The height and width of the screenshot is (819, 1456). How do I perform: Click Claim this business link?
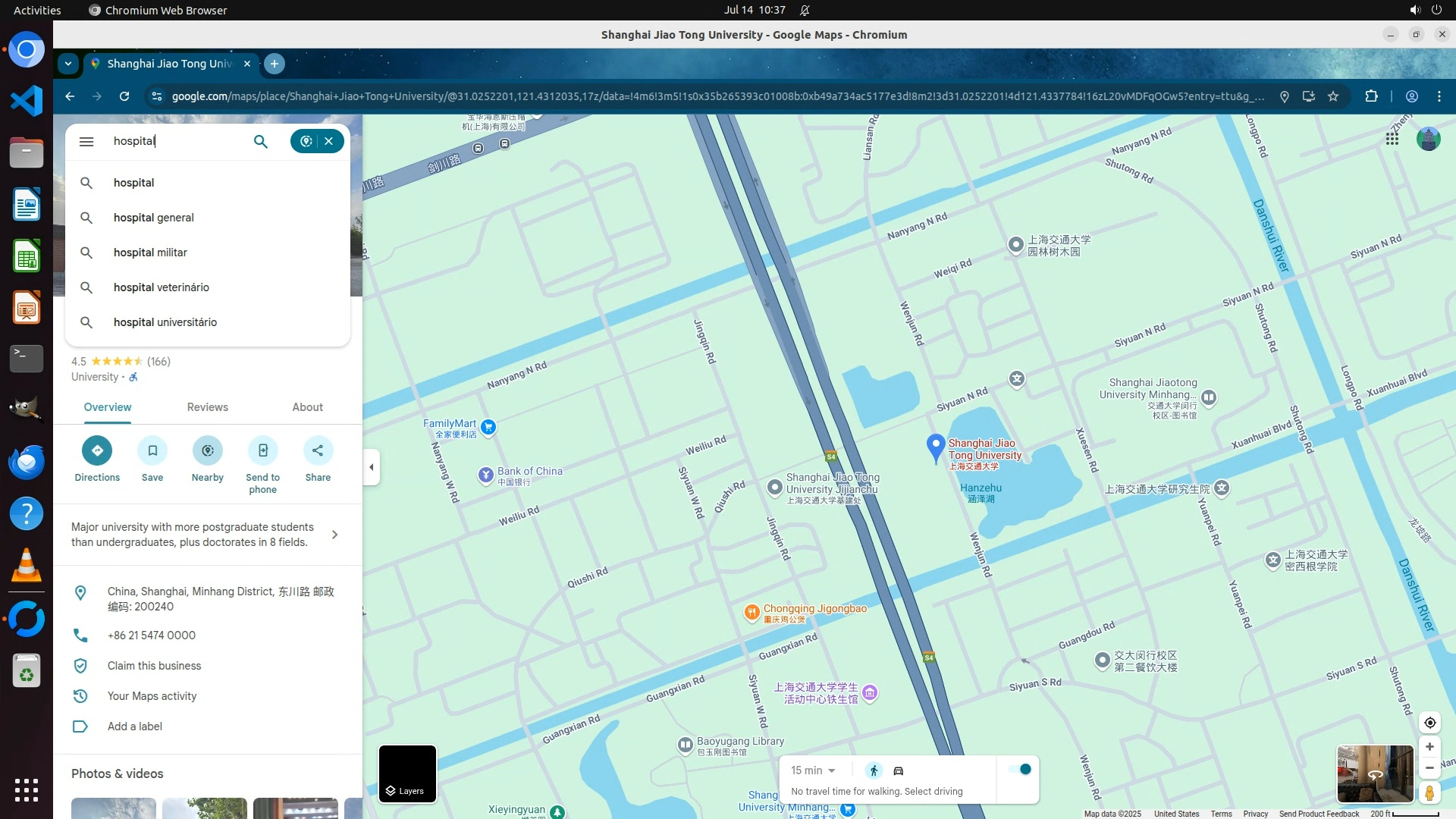tap(154, 666)
